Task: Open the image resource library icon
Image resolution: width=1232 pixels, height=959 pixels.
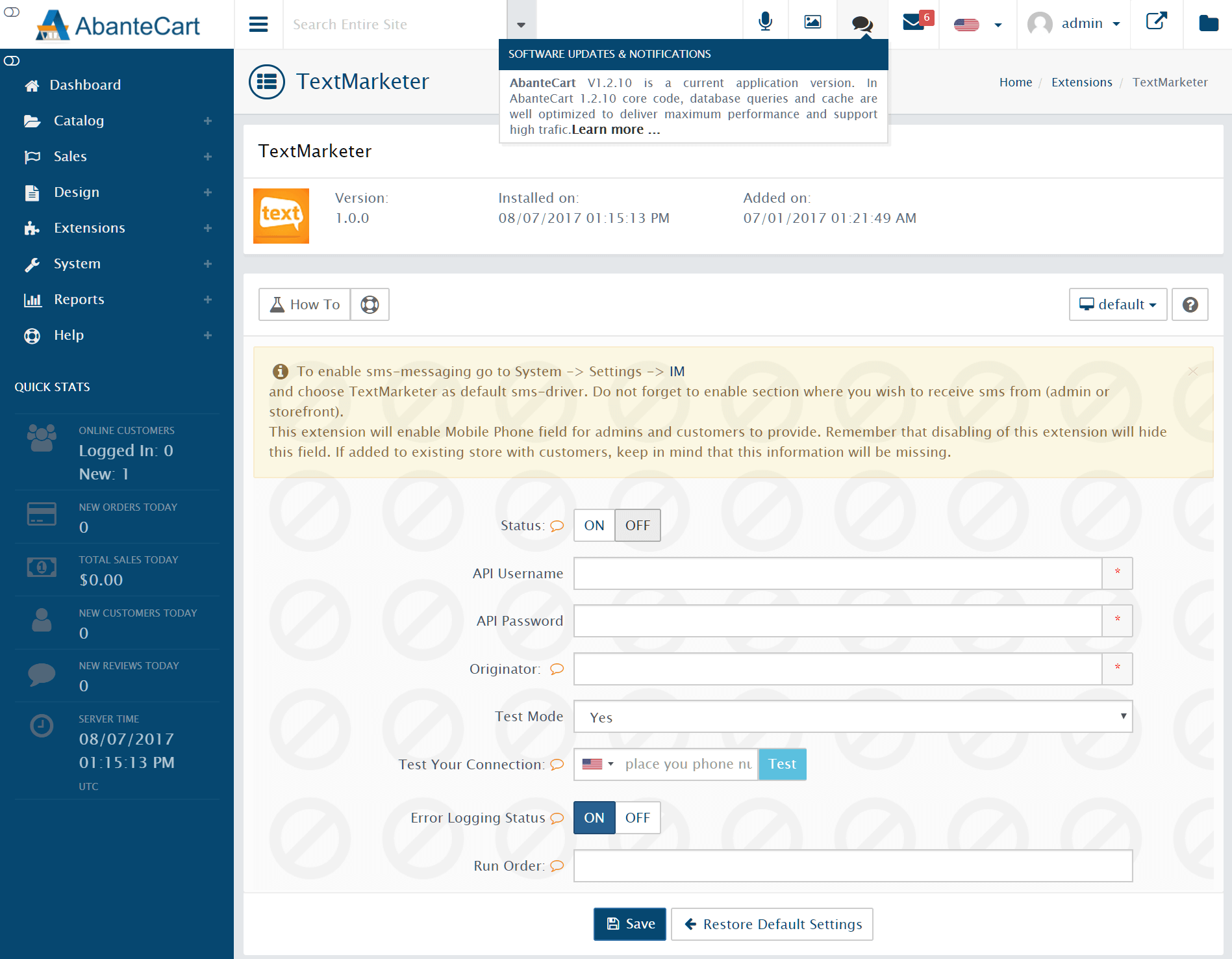Action: click(812, 22)
